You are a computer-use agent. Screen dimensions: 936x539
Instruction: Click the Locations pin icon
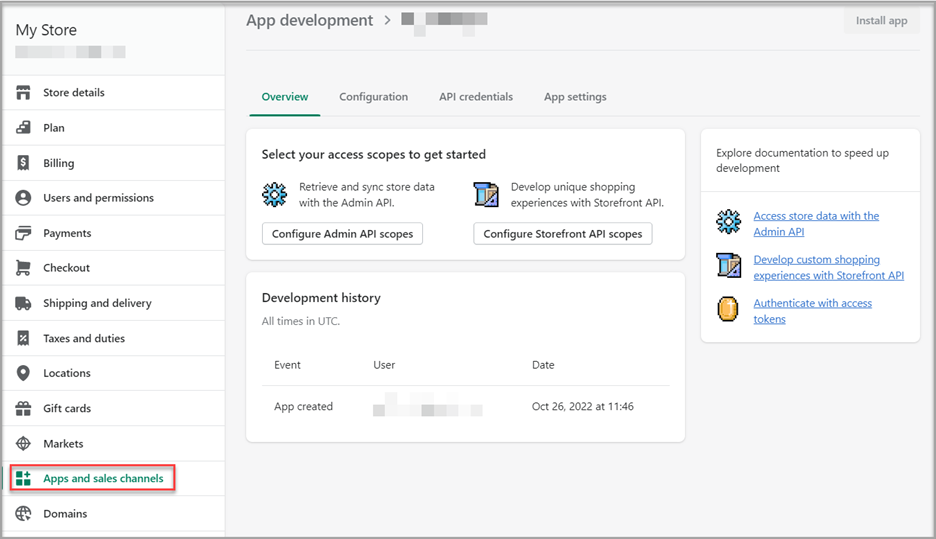coord(23,373)
